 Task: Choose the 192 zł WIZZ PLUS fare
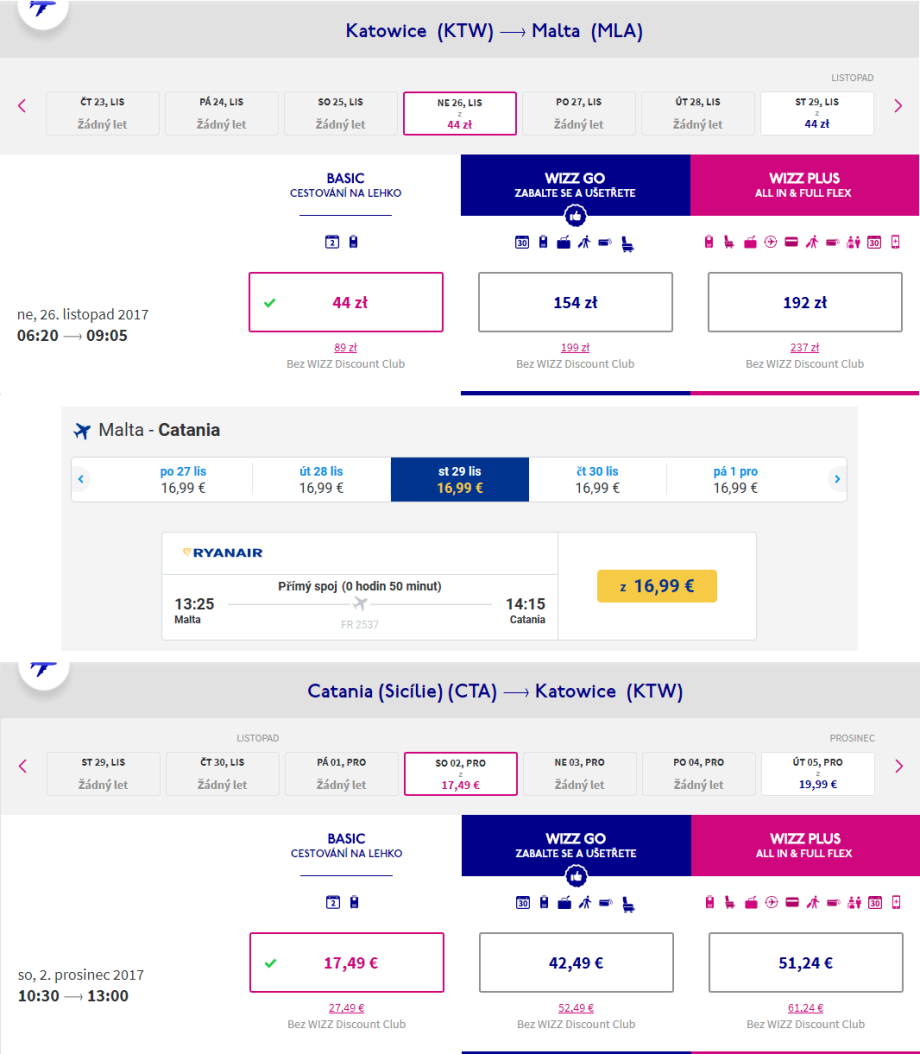[x=804, y=302]
